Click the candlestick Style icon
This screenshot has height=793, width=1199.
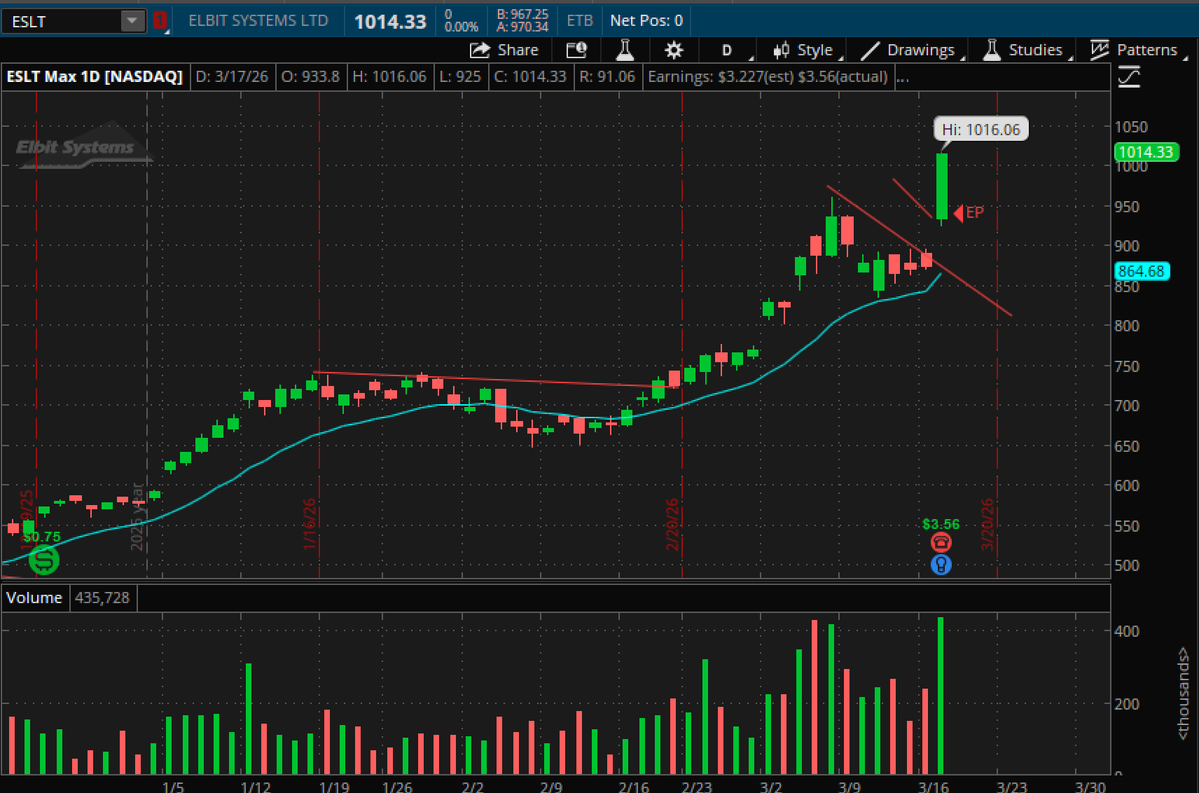click(781, 50)
